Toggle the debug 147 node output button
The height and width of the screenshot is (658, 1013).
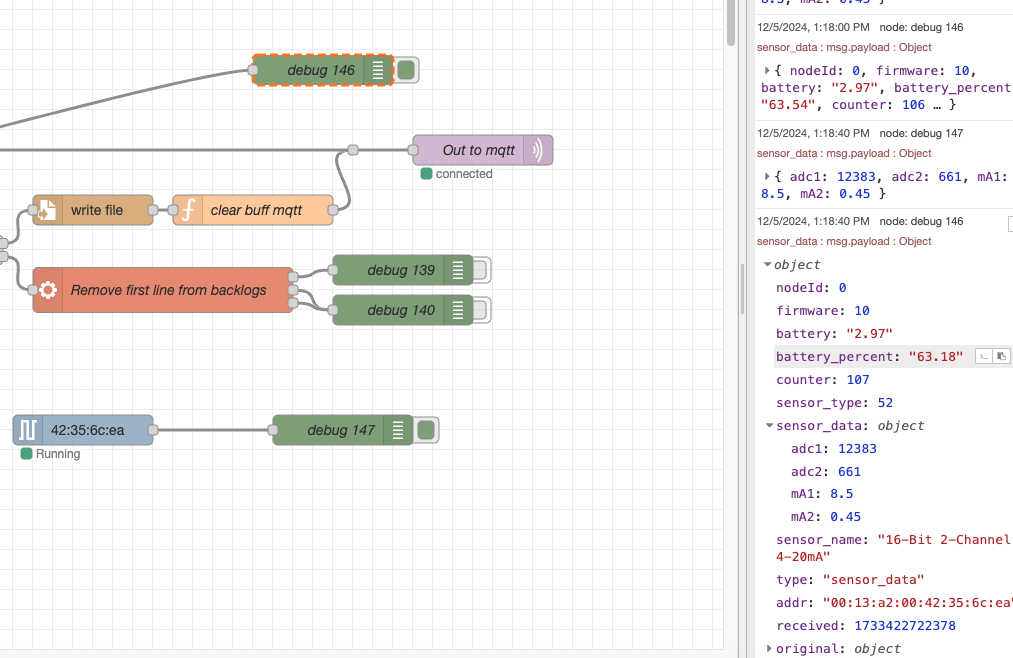click(x=426, y=430)
